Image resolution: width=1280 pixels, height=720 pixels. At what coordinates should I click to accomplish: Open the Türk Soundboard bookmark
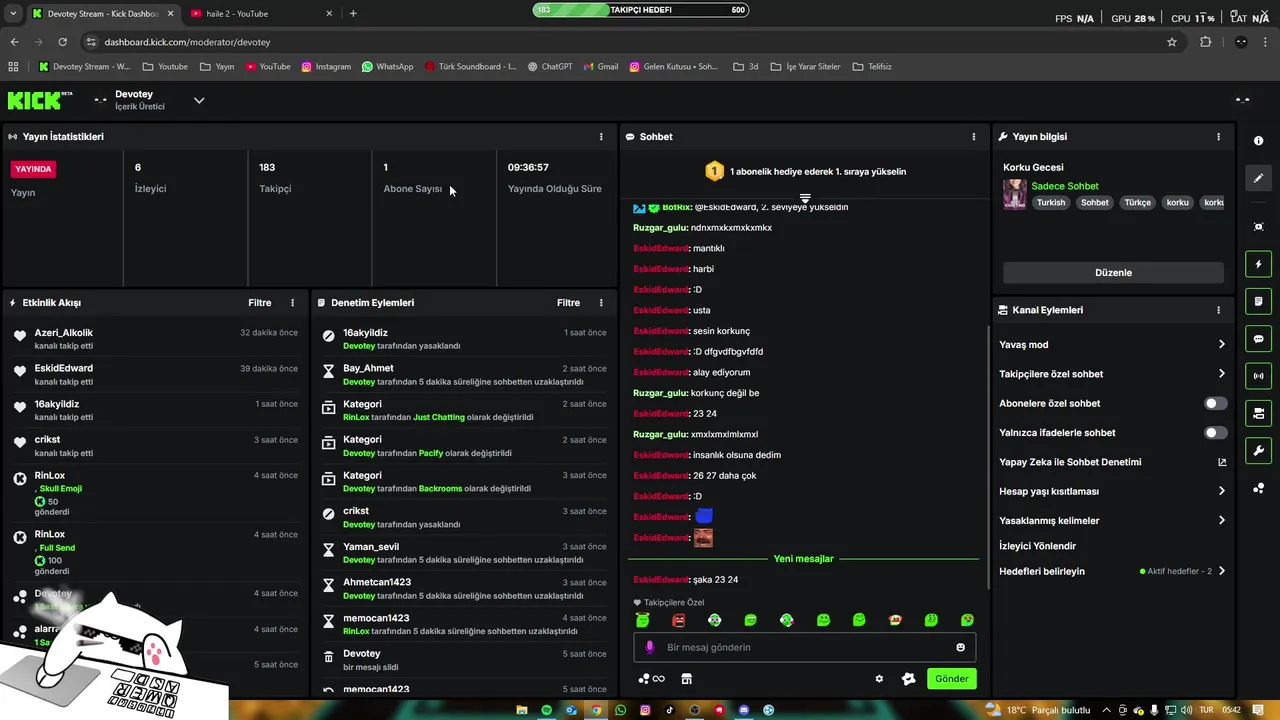click(470, 66)
